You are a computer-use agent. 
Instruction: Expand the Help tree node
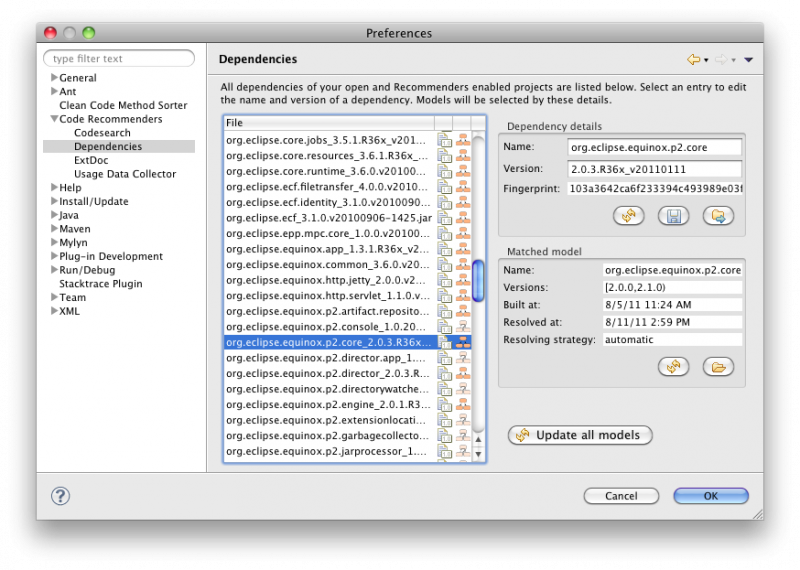(x=54, y=187)
